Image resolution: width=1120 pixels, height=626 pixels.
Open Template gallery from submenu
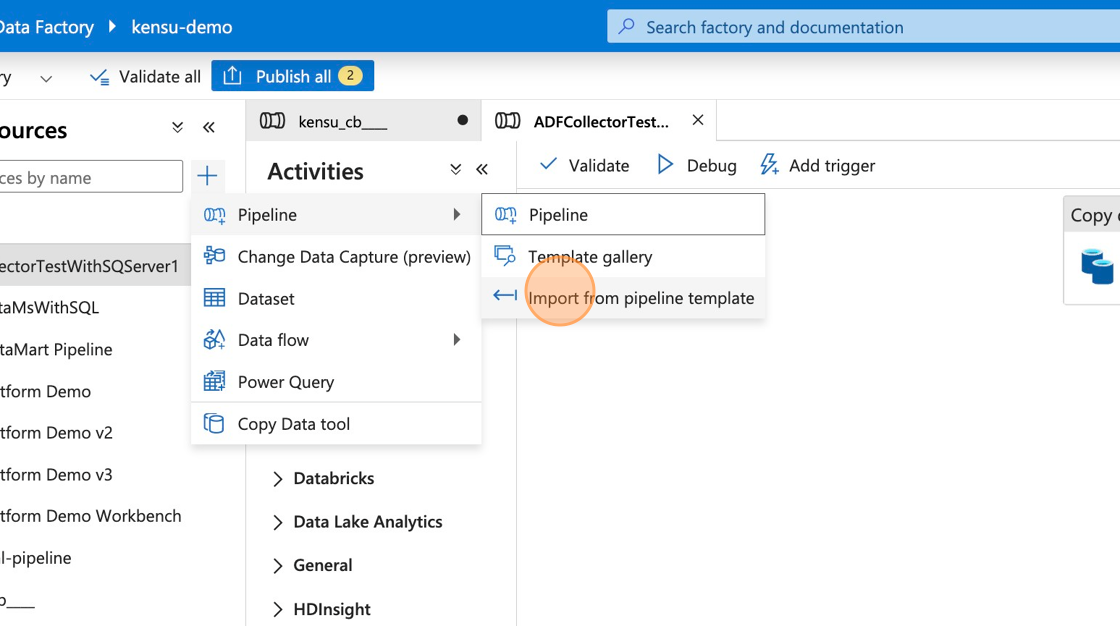point(623,257)
